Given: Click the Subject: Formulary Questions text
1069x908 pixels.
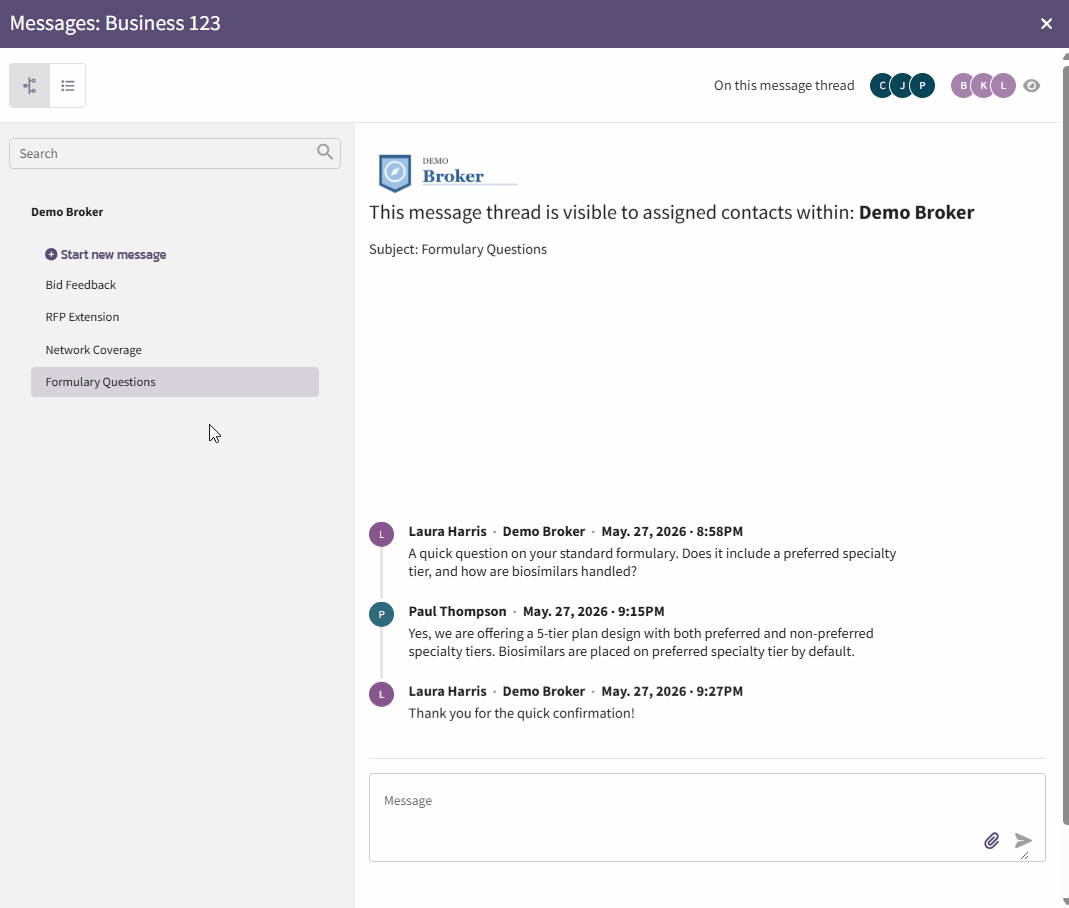Looking at the screenshot, I should click(458, 249).
